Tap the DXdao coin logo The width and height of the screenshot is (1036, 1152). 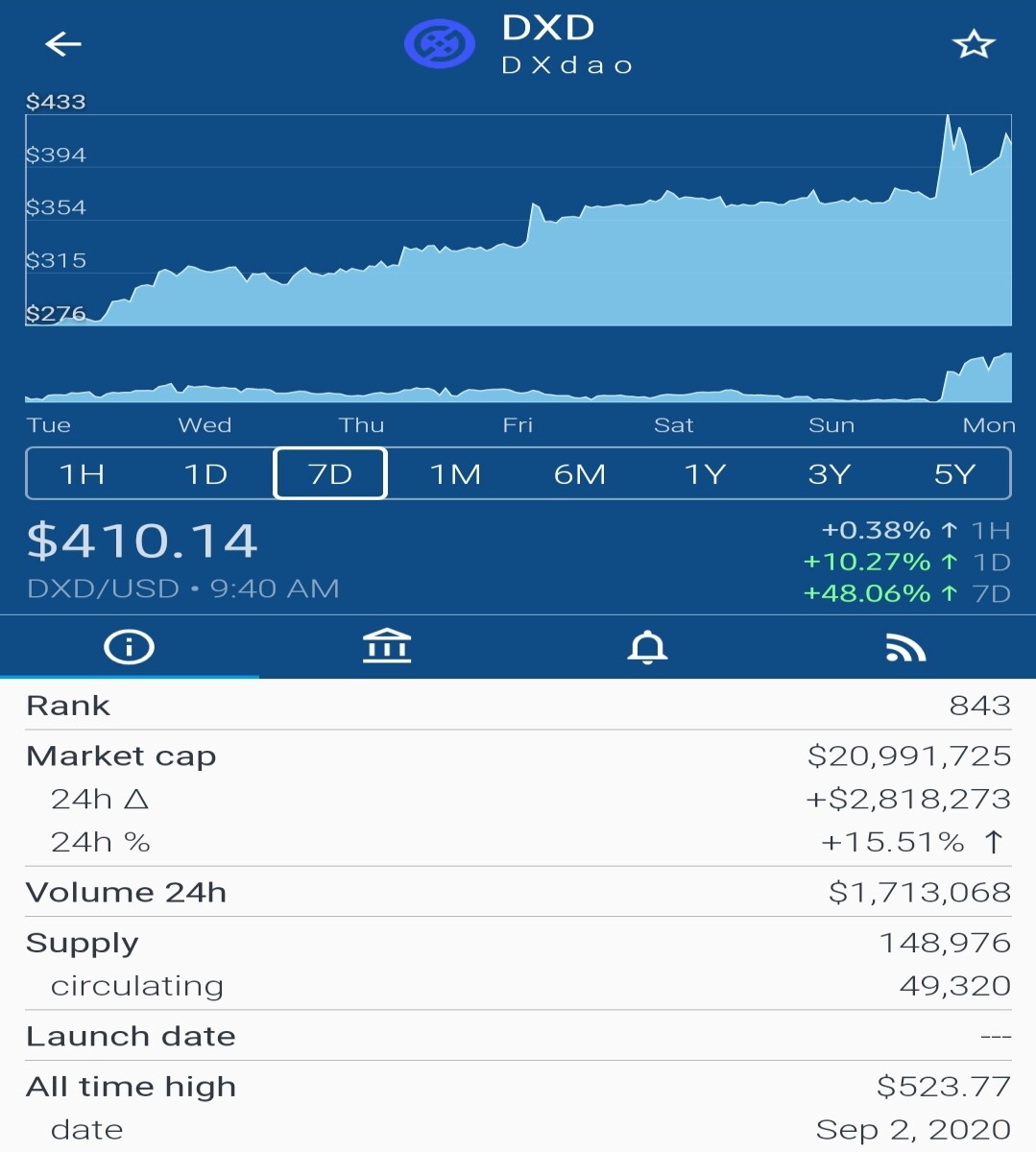(x=439, y=44)
